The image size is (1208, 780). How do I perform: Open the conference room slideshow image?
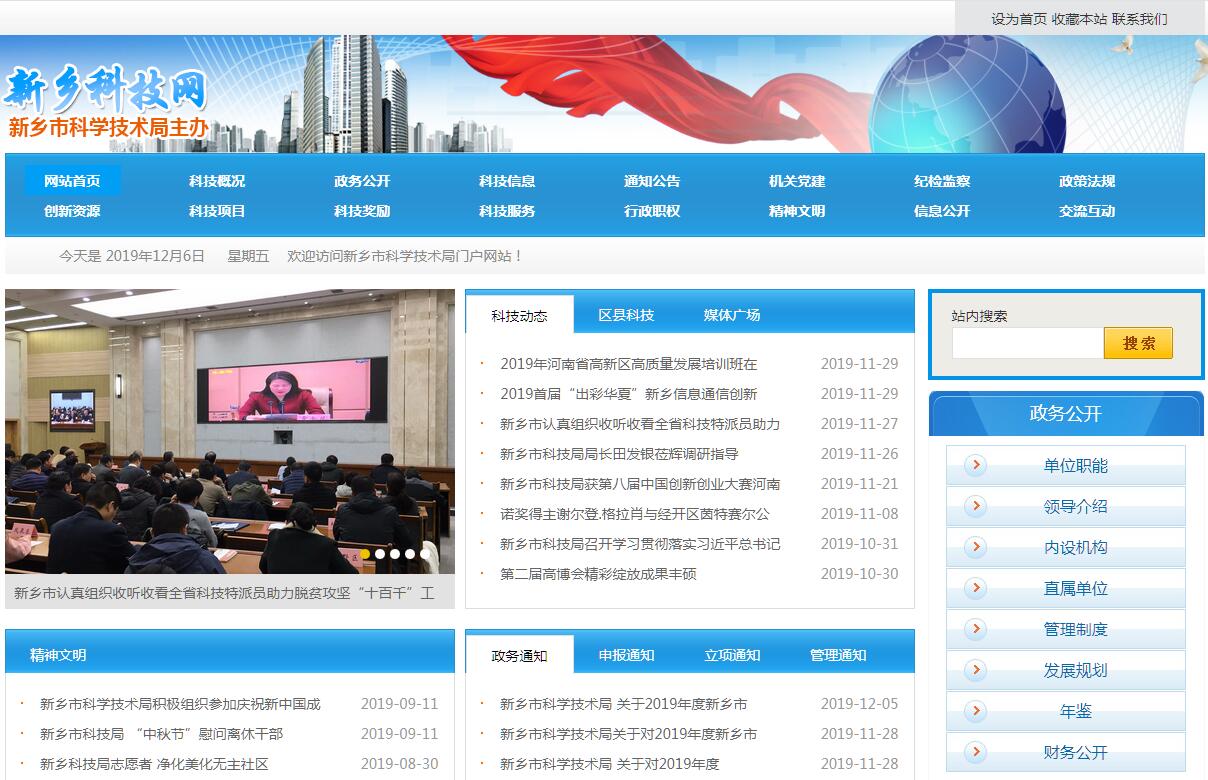230,420
